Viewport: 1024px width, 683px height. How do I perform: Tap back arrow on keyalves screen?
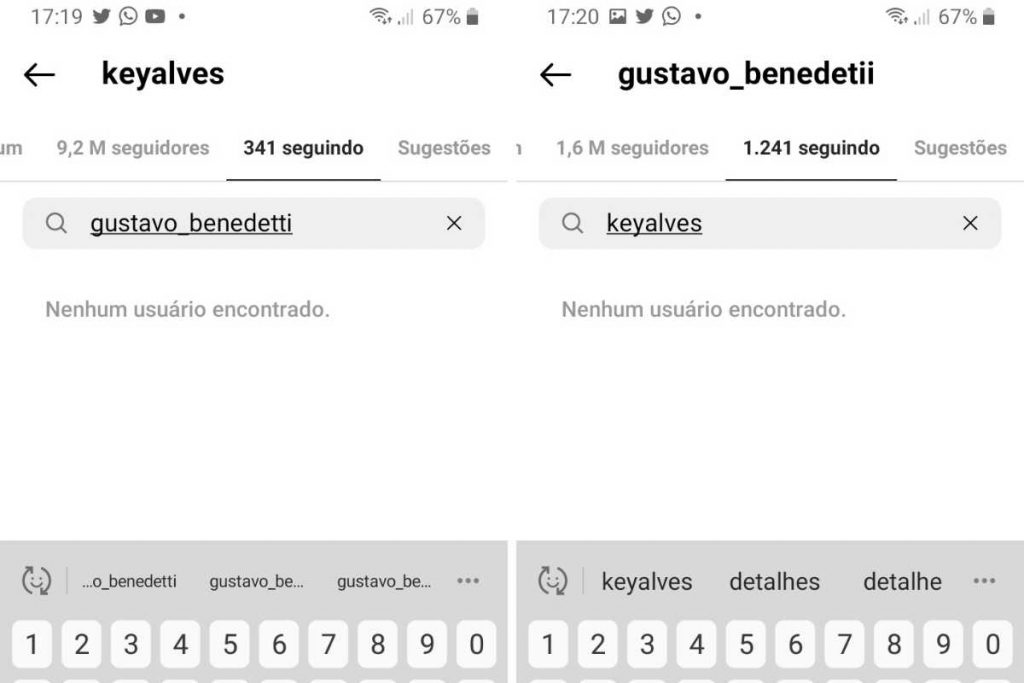tap(39, 75)
